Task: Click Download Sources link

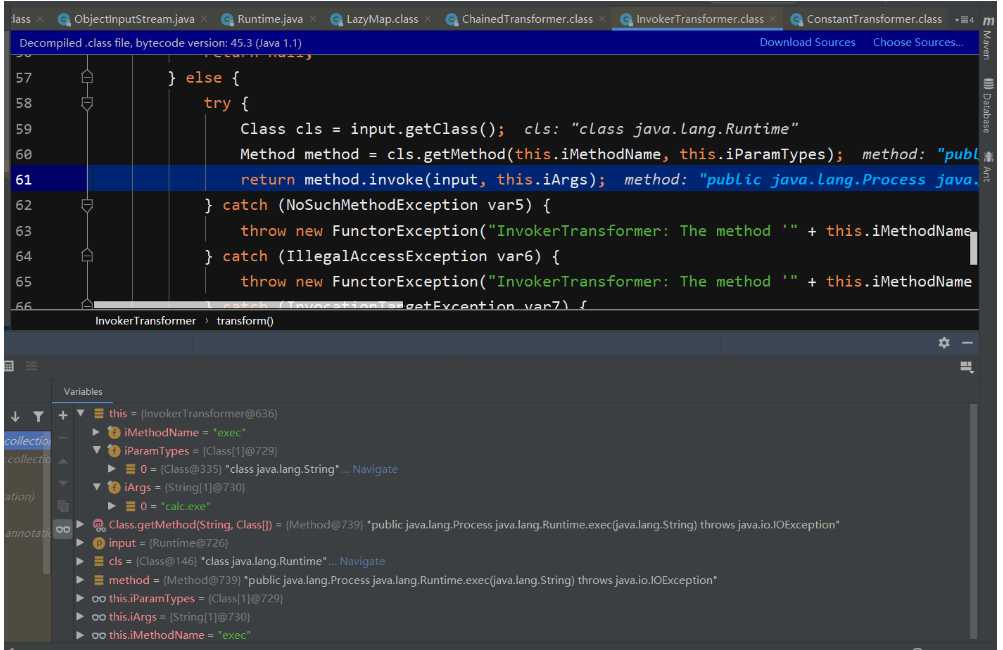Action: tap(807, 42)
